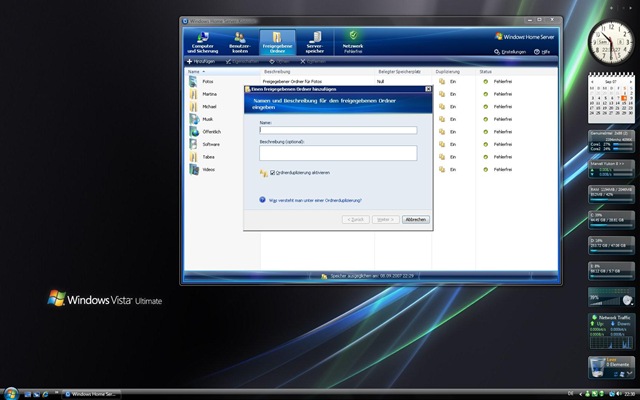The height and width of the screenshot is (400, 640).
Task: Open the Ordnerduplizierung help link
Action: point(315,200)
